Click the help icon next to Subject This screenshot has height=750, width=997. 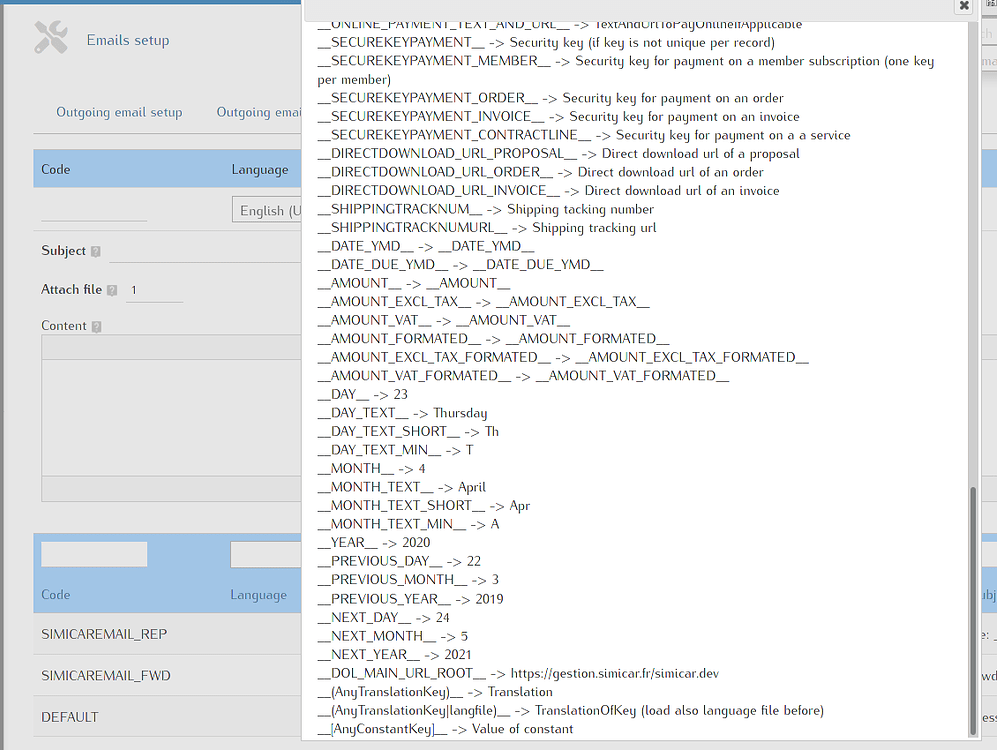(x=95, y=251)
